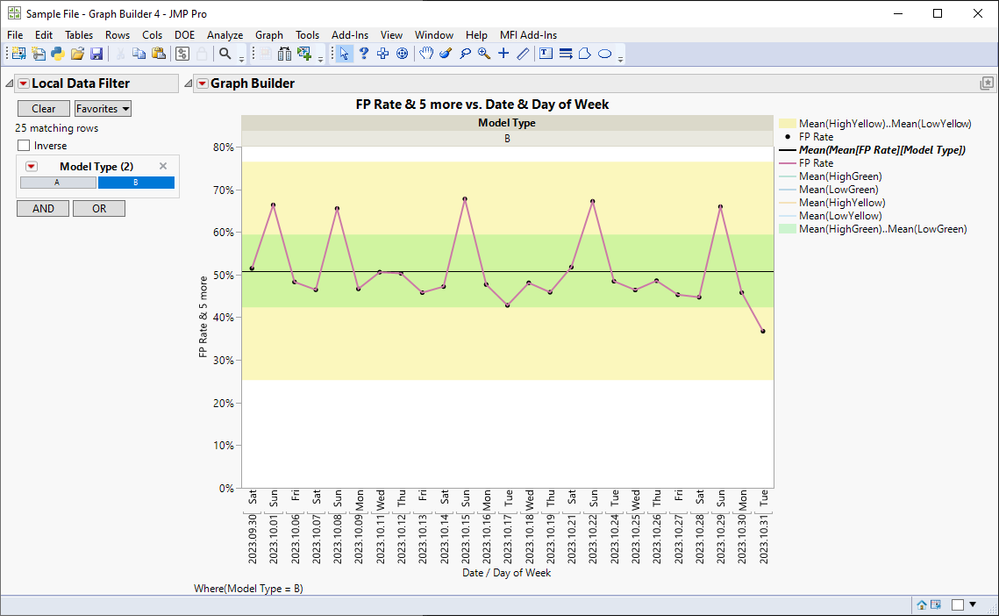Select the Magnifier zoom tool

click(484, 54)
